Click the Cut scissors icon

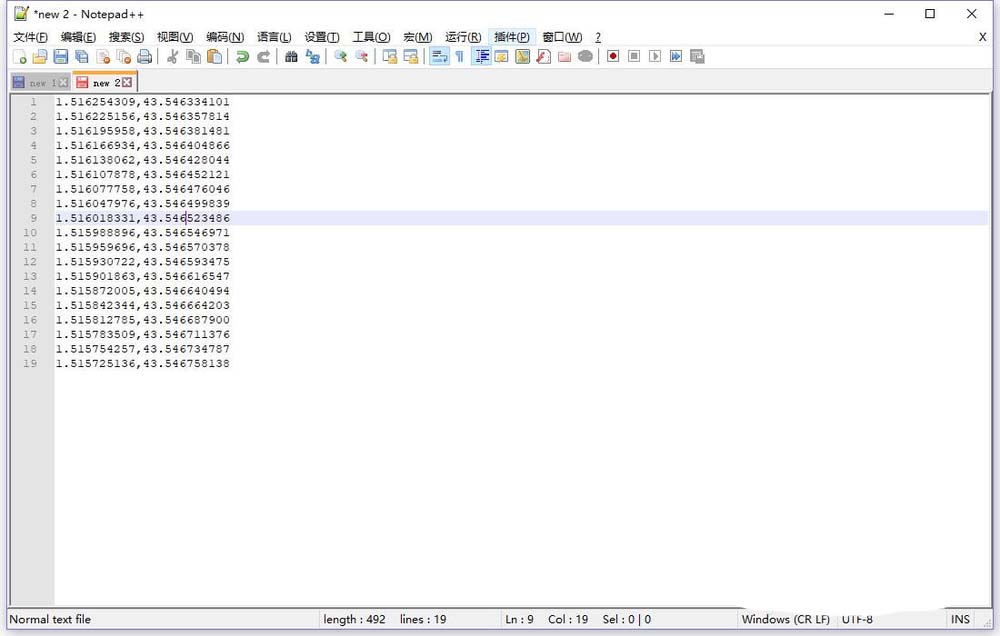172,57
